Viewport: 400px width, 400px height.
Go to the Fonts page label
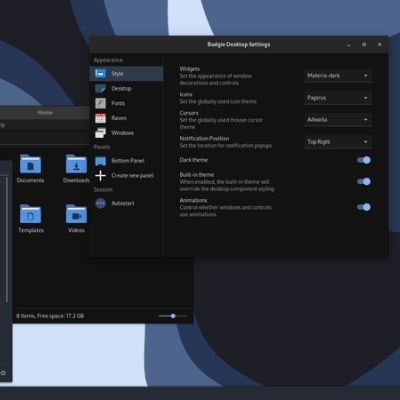click(x=118, y=103)
